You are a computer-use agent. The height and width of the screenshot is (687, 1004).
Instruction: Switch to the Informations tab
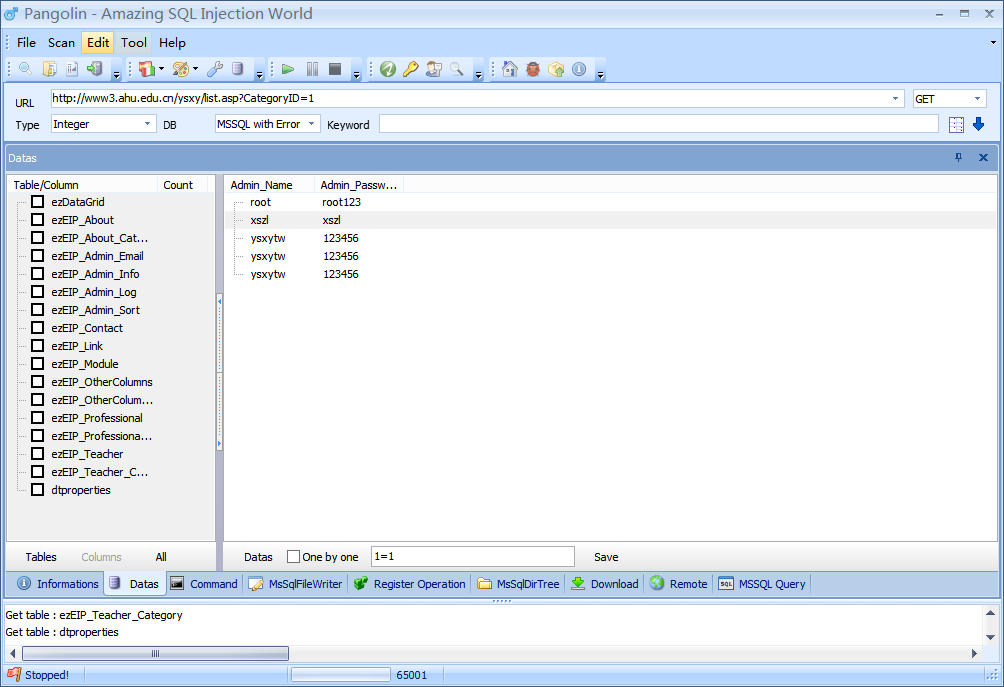(58, 584)
